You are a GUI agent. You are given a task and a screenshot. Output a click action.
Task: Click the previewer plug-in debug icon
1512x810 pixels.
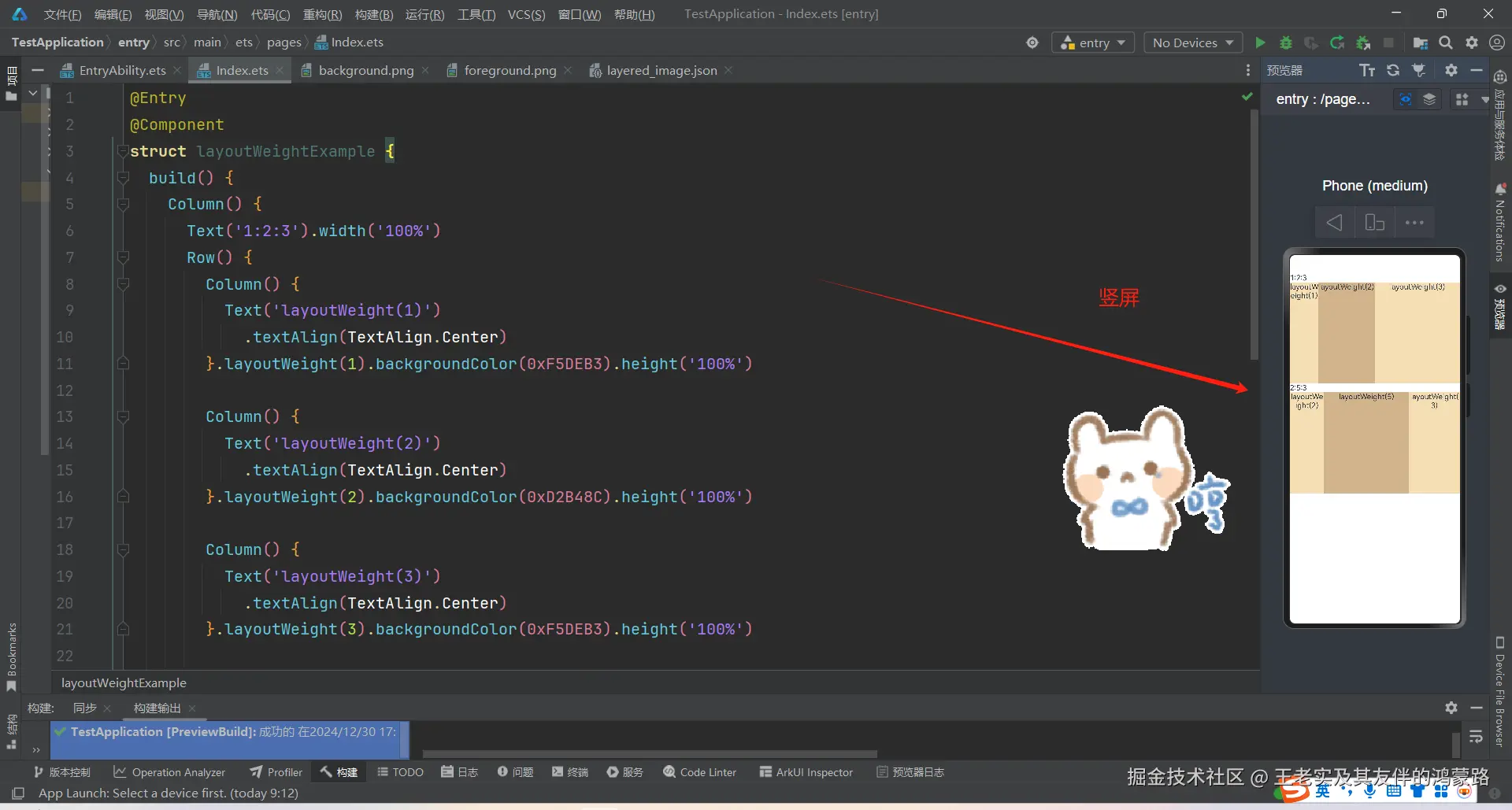click(1419, 70)
